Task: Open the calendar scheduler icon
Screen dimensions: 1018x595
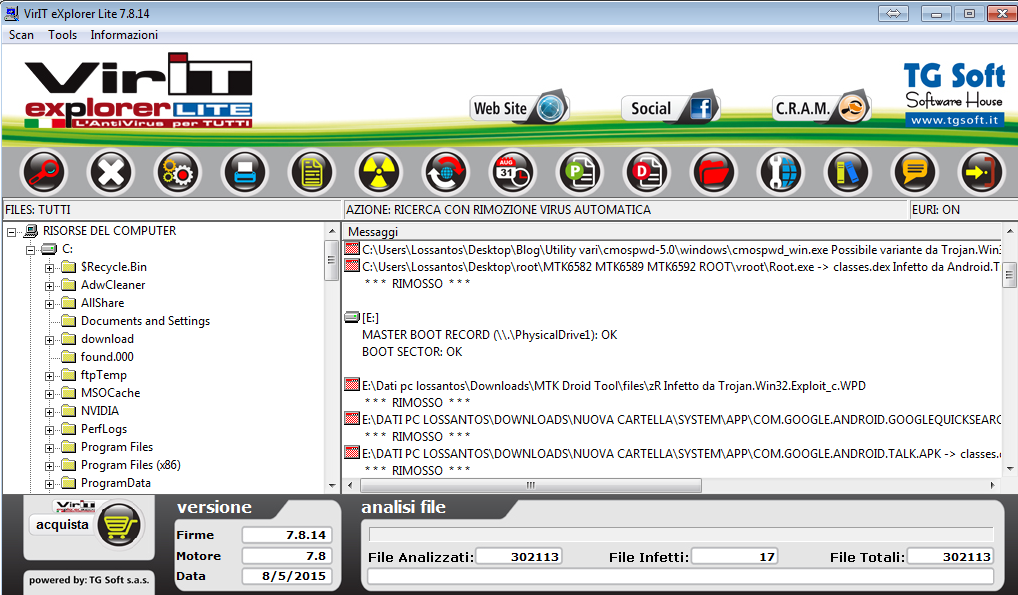Action: [513, 173]
